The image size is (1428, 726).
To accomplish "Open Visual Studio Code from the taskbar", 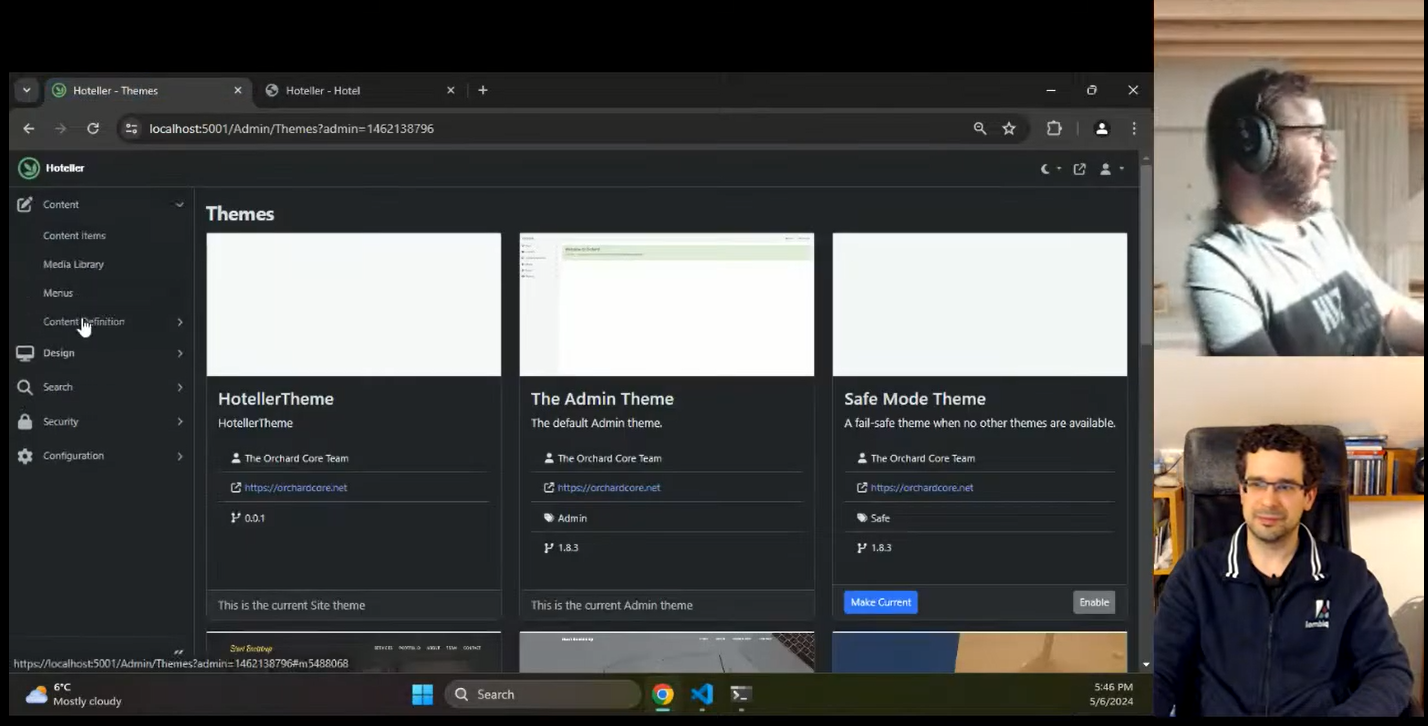I will [x=702, y=694].
